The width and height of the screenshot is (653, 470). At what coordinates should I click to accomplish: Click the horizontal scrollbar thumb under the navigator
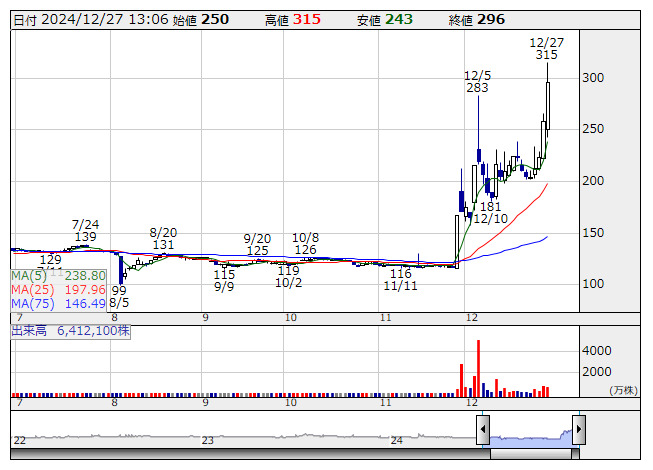pyautogui.click(x=530, y=453)
